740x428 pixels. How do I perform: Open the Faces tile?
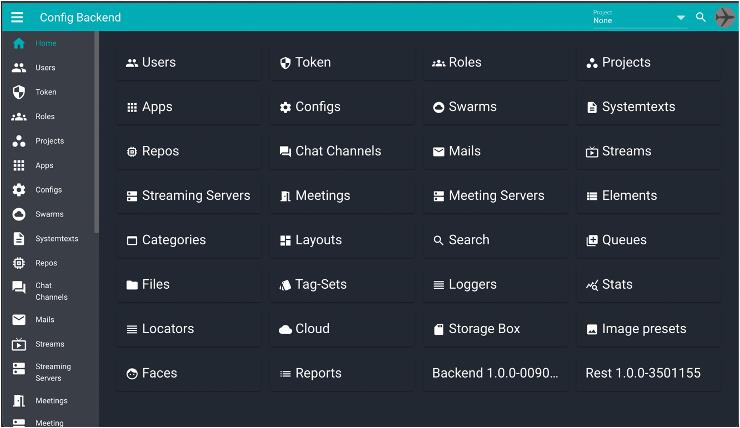coord(188,373)
